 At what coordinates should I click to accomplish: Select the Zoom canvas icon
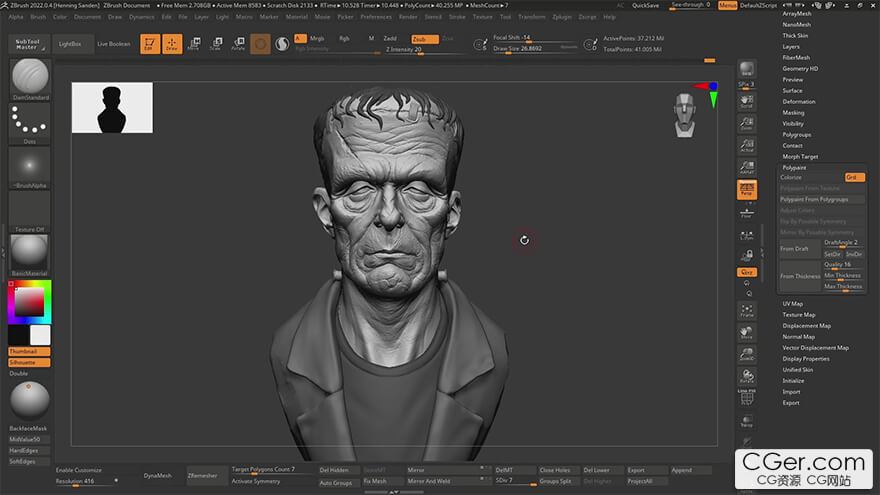point(746,123)
